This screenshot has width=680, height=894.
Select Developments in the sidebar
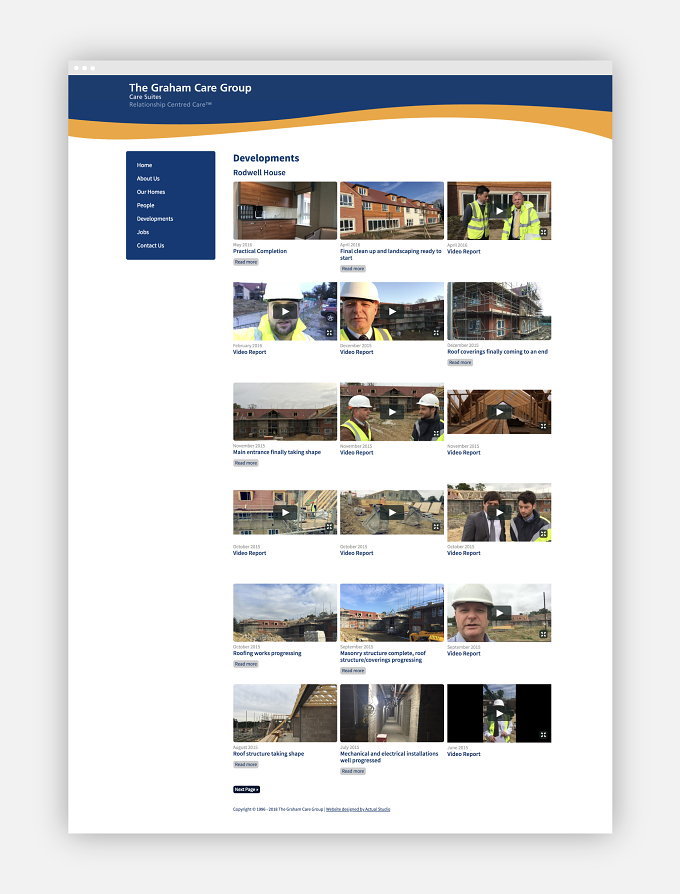point(154,218)
